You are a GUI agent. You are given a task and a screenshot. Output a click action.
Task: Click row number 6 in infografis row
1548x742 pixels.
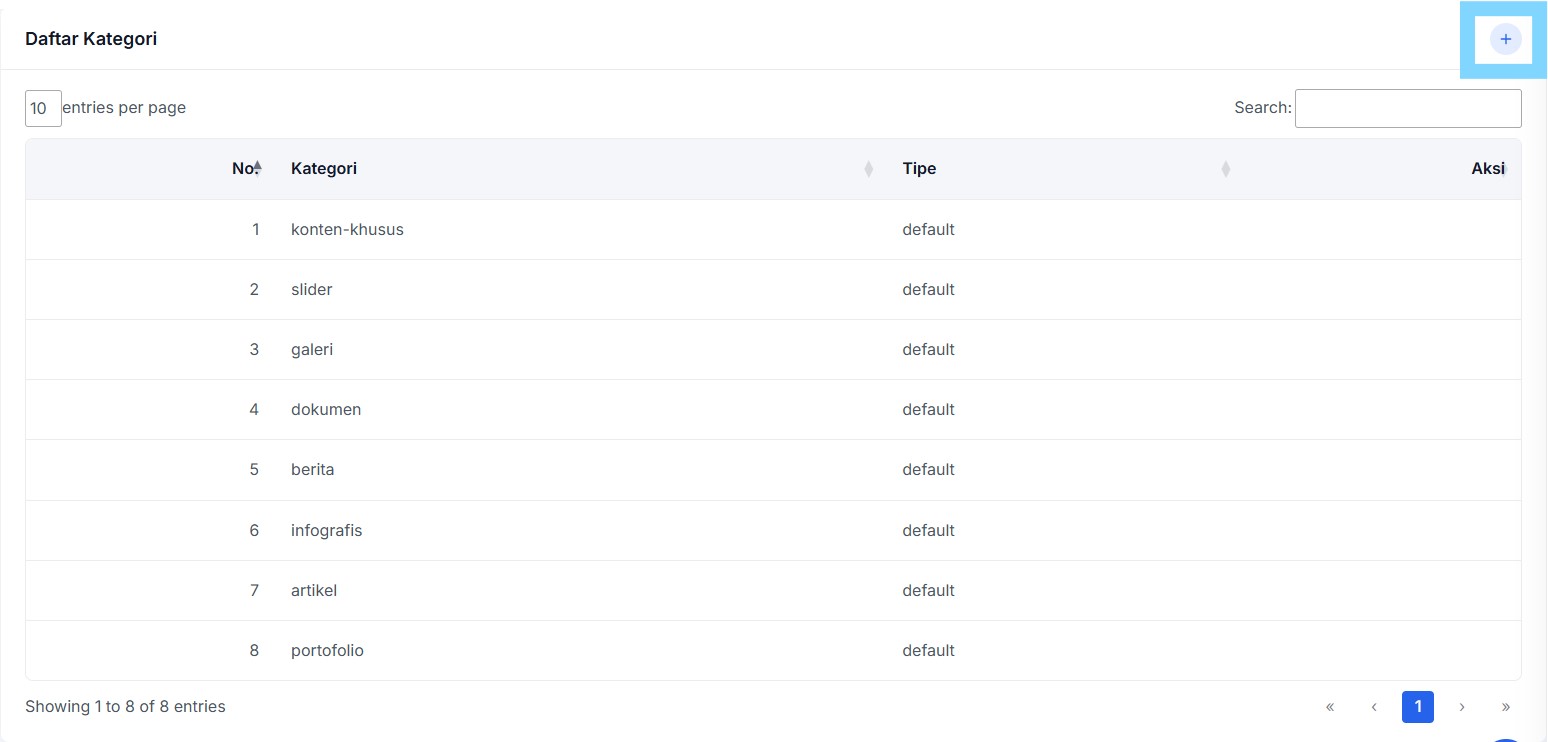[254, 530]
